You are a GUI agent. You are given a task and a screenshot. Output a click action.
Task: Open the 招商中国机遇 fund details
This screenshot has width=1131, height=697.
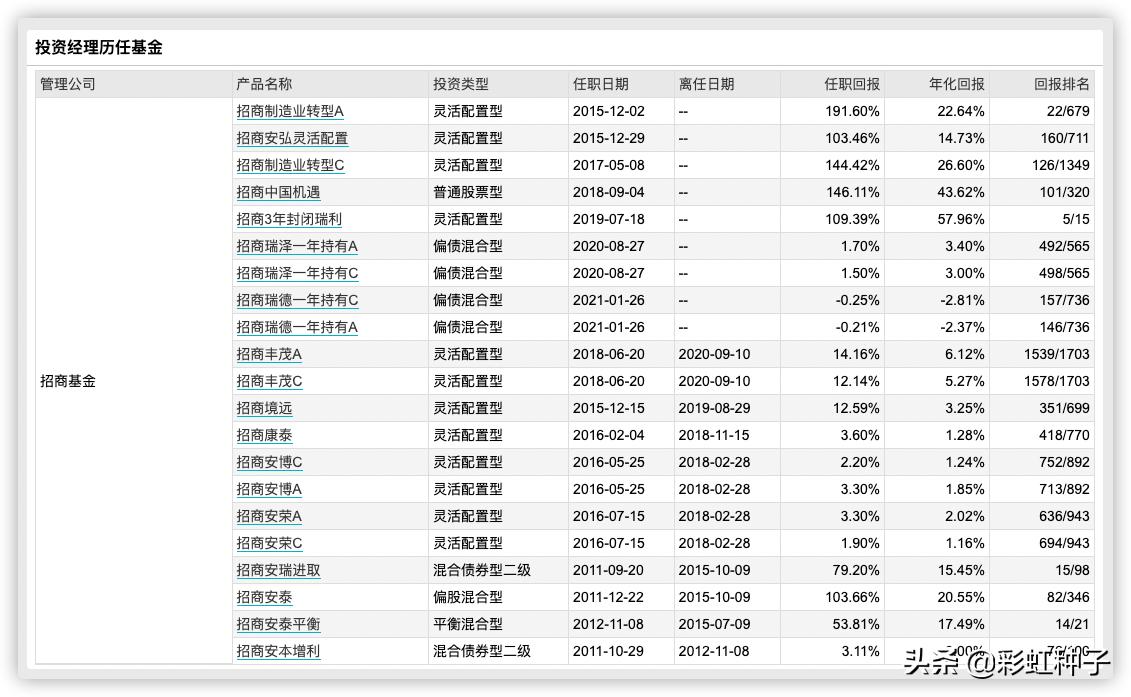click(x=277, y=192)
